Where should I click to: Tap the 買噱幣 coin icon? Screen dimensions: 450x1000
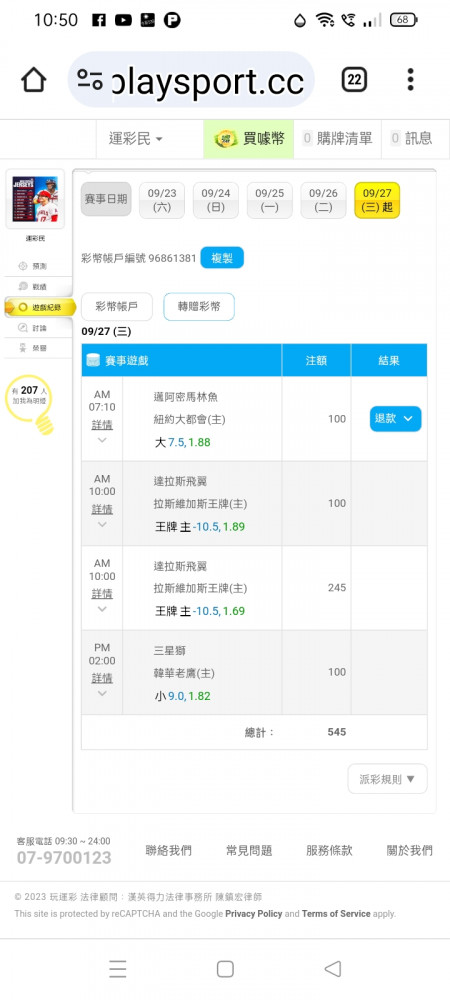pyautogui.click(x=226, y=138)
